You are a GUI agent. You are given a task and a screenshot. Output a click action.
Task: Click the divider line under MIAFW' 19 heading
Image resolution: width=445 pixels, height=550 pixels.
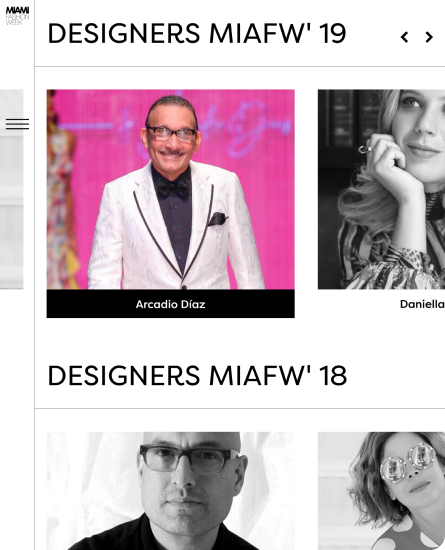(x=240, y=66)
